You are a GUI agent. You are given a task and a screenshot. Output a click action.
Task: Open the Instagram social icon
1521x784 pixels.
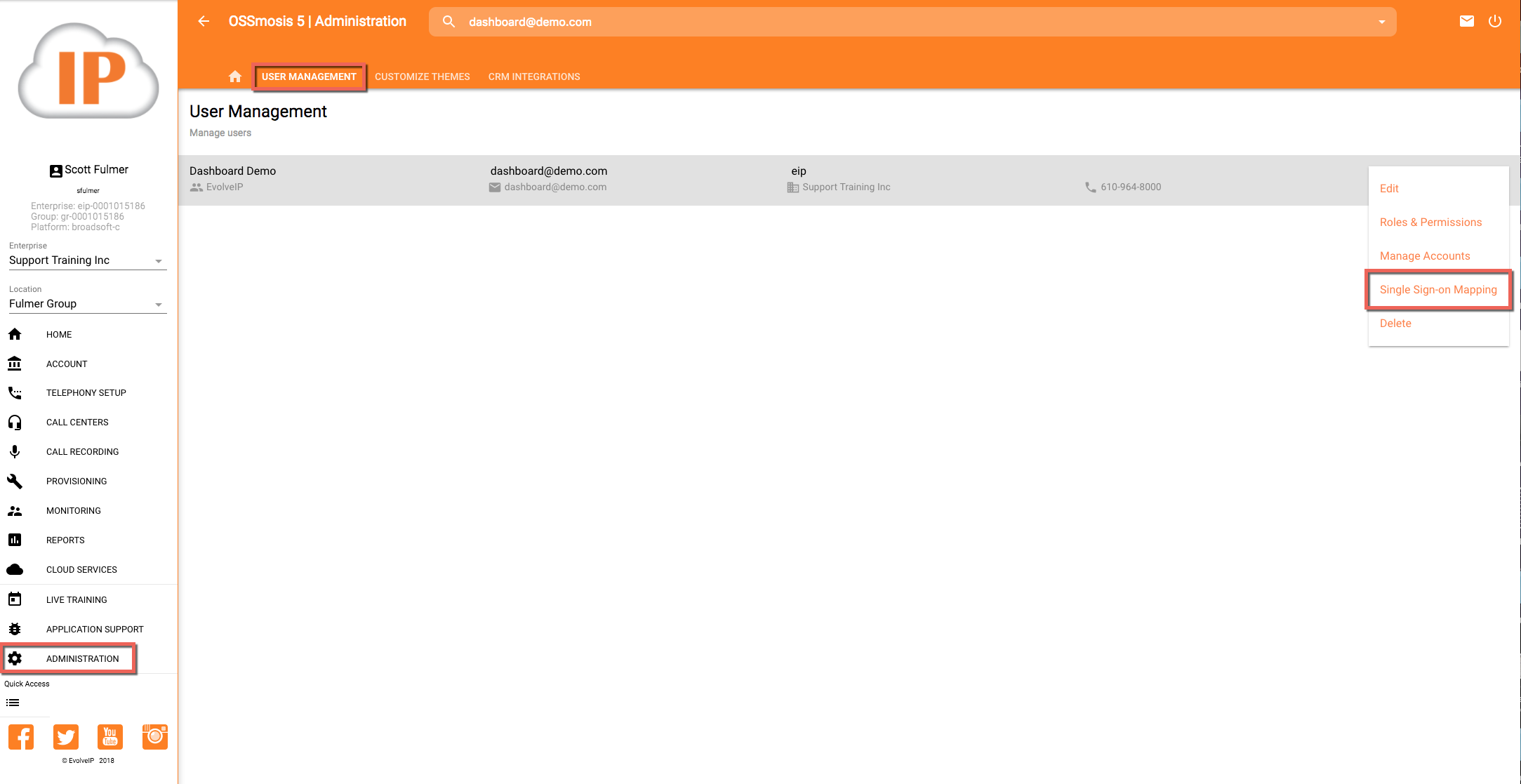click(155, 737)
